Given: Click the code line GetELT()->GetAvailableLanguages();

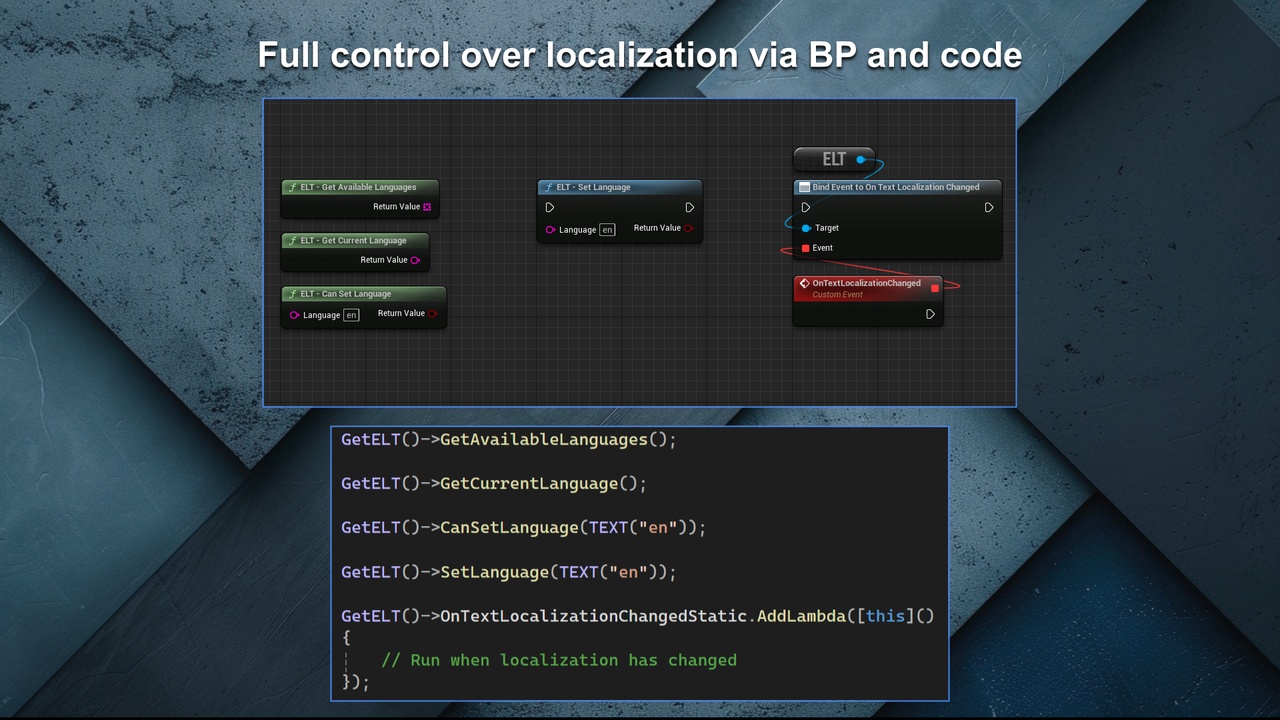Looking at the screenshot, I should (x=509, y=440).
